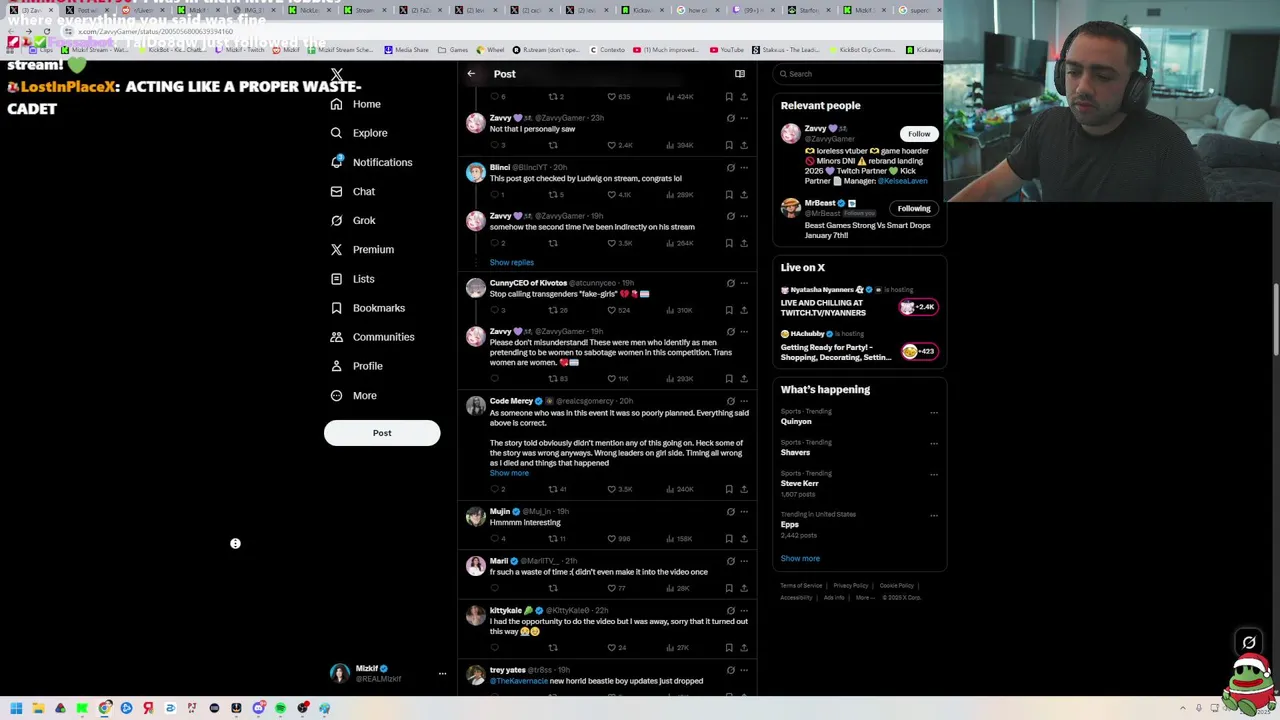Like Mujin's 'Hmmmm interesting' reply
The height and width of the screenshot is (720, 1280).
click(x=611, y=538)
